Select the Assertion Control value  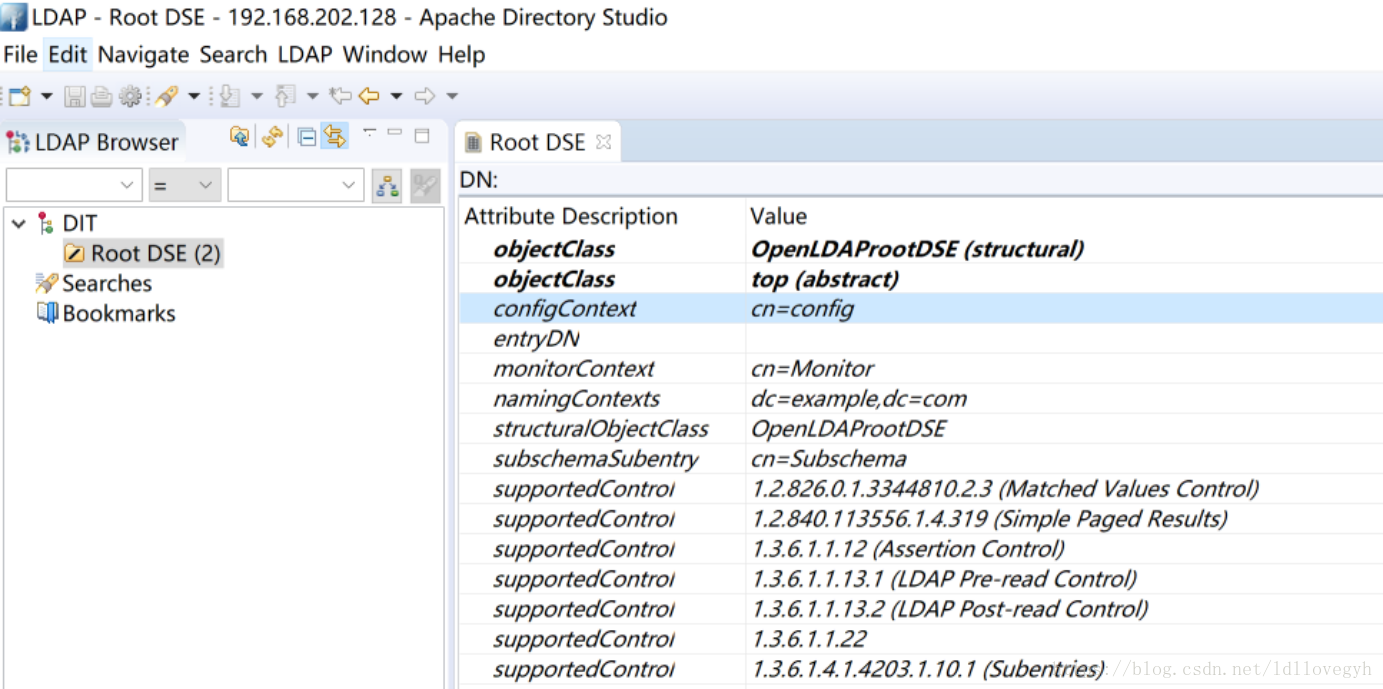click(x=907, y=549)
